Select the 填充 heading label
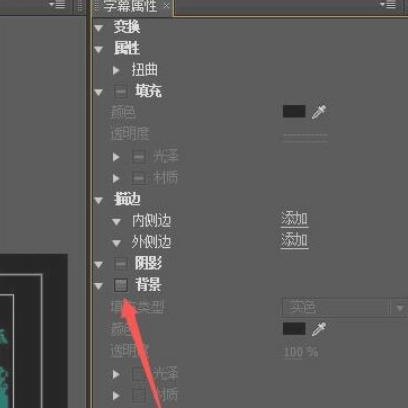Screen dimensions: 408x408 tap(149, 91)
